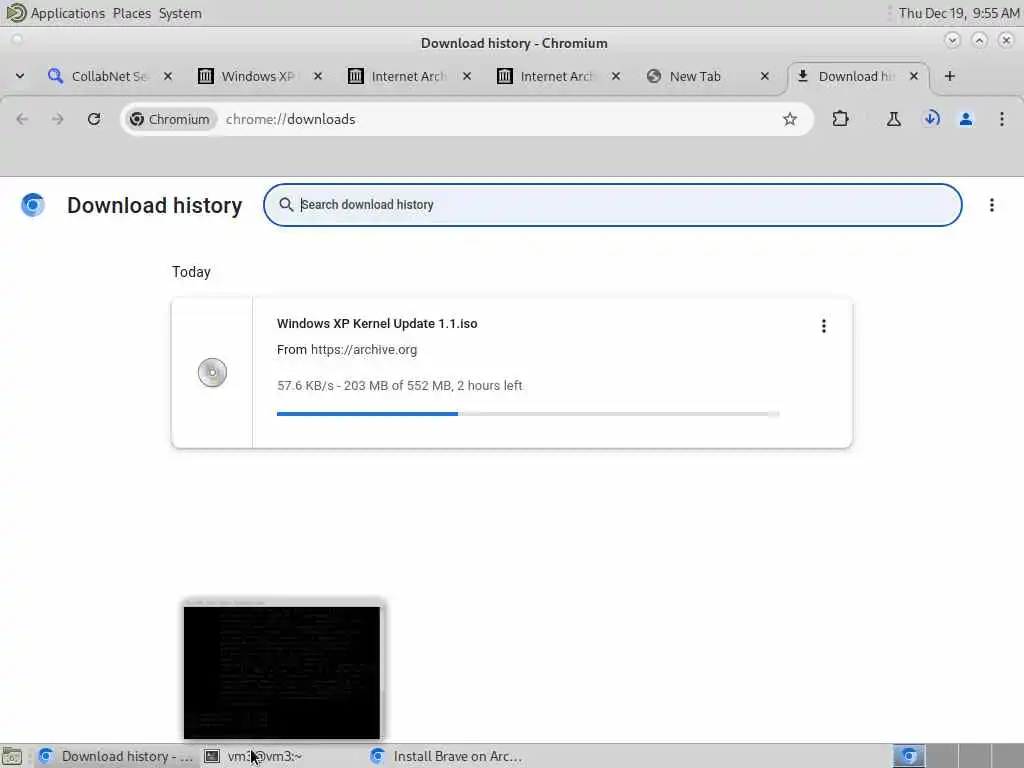Select the active workspace in switcher
This screenshot has width=1024, height=768.
tap(908, 756)
